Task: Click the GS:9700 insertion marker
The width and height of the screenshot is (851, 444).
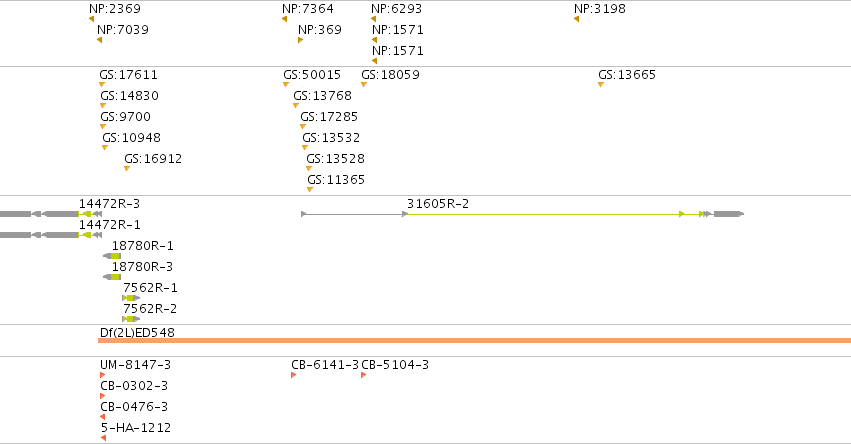Action: tap(103, 127)
